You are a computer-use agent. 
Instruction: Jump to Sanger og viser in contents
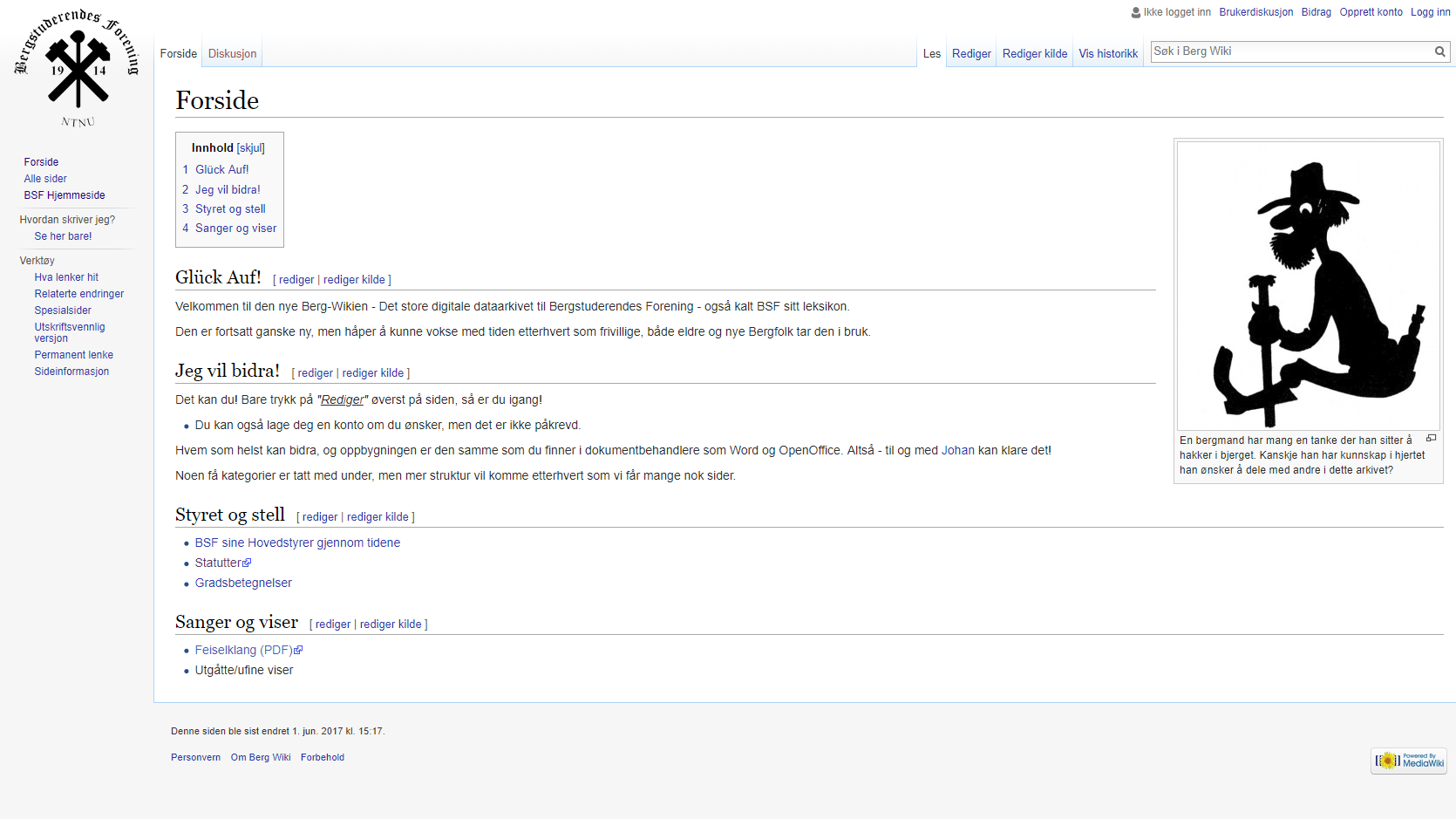click(235, 229)
